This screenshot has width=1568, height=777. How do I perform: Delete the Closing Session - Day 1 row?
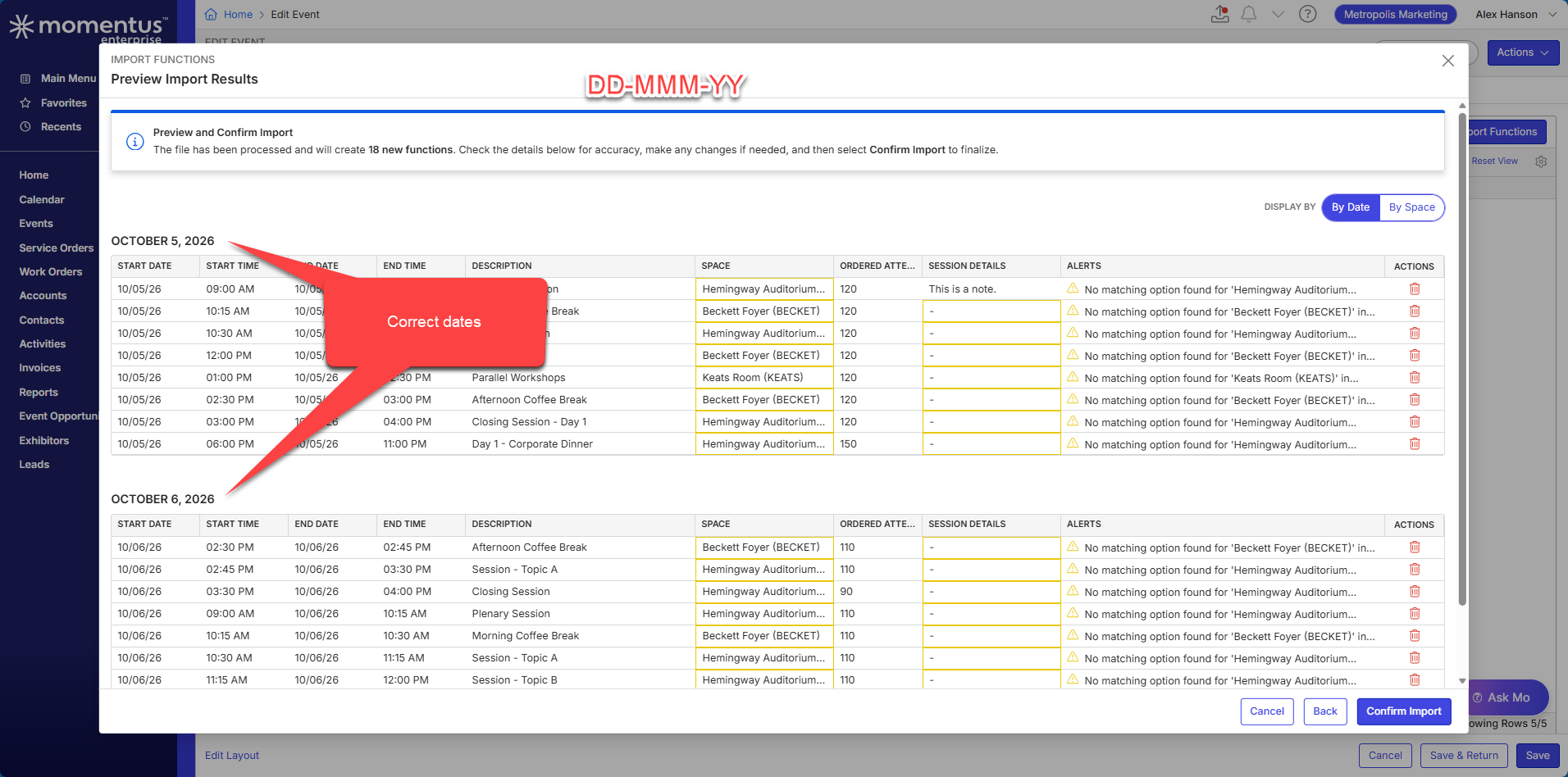point(1415,422)
